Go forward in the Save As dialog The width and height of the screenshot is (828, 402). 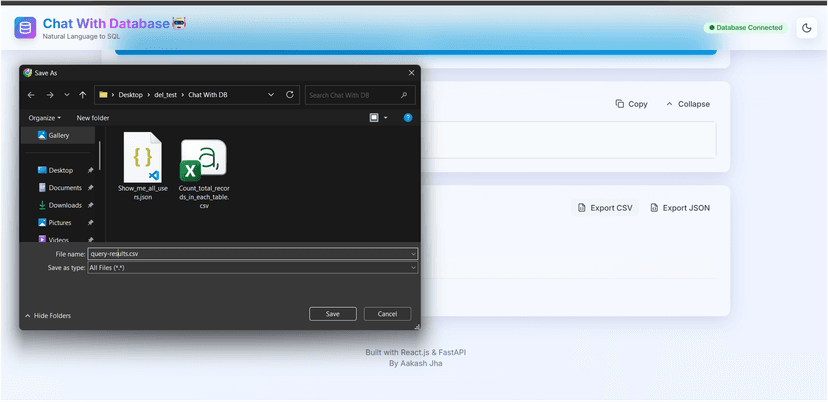pos(50,95)
